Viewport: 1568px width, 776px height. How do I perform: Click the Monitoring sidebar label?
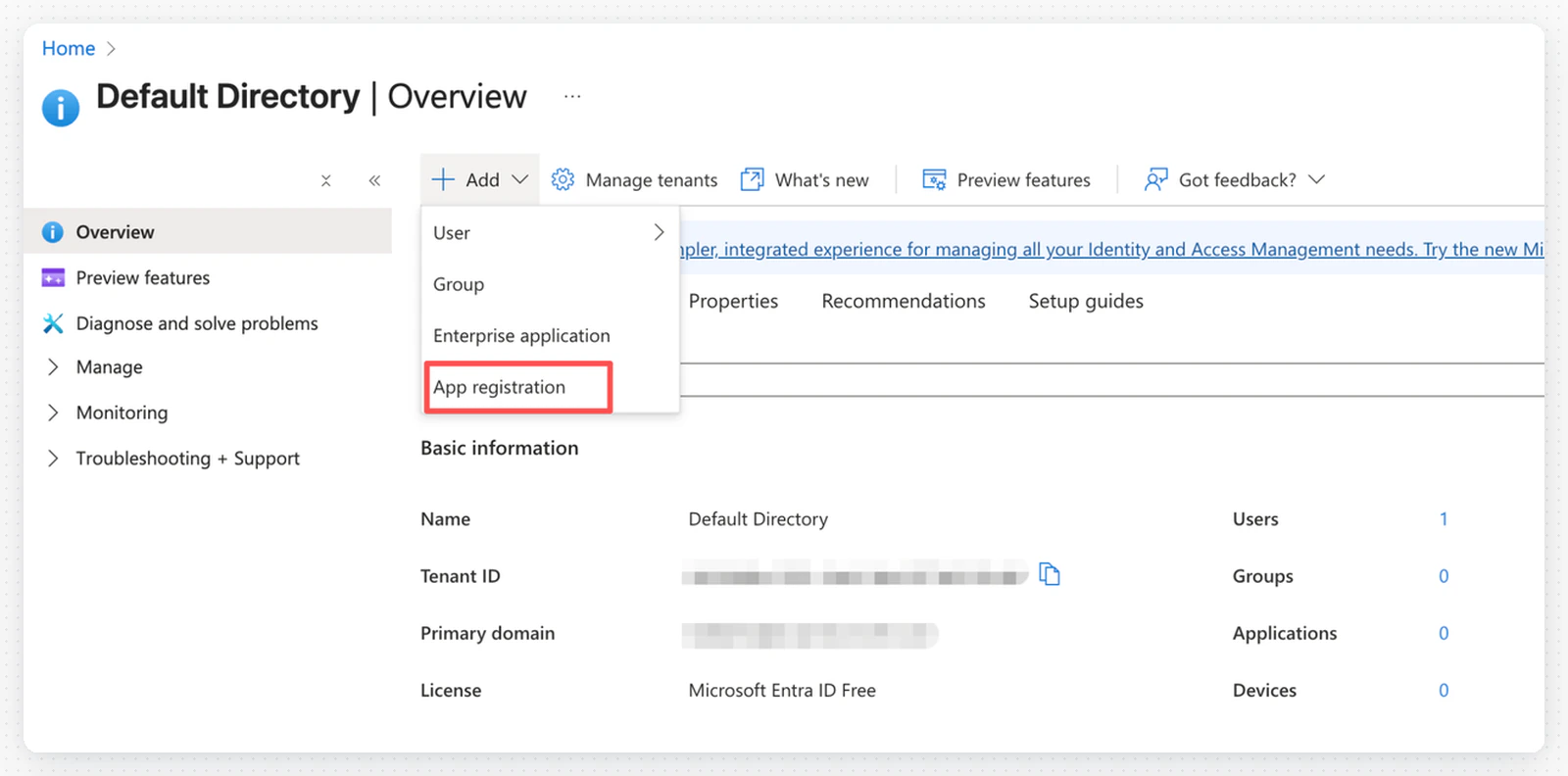pyautogui.click(x=122, y=412)
